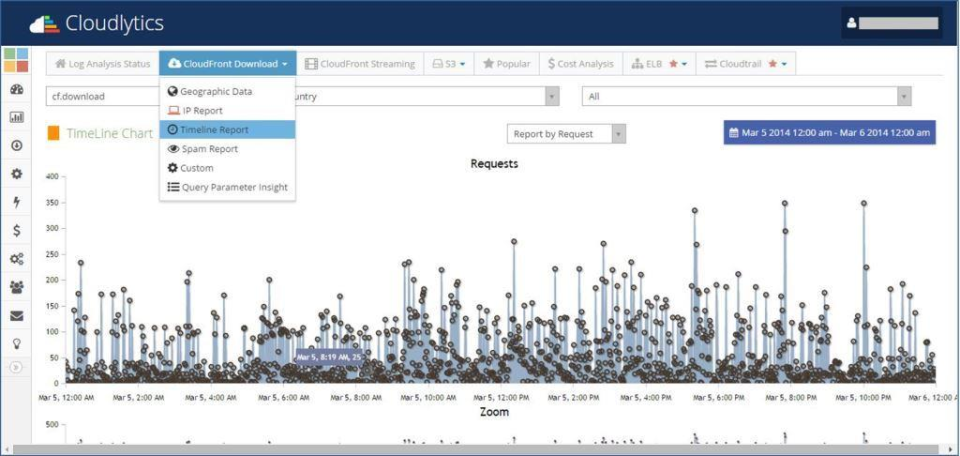Select Query Parameter Insight from the menu

[228, 187]
